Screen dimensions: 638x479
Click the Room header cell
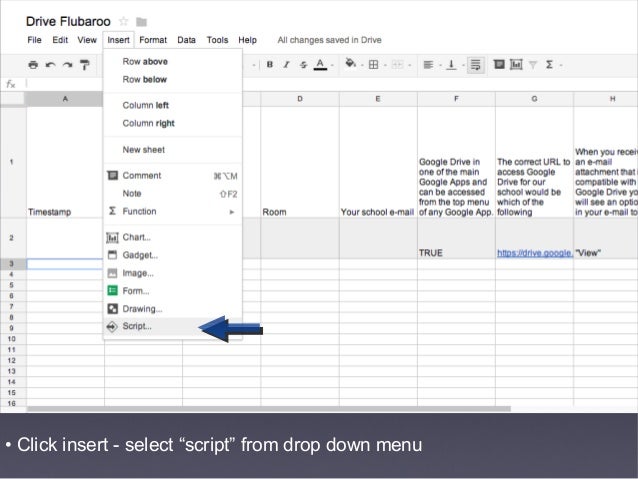(x=300, y=162)
